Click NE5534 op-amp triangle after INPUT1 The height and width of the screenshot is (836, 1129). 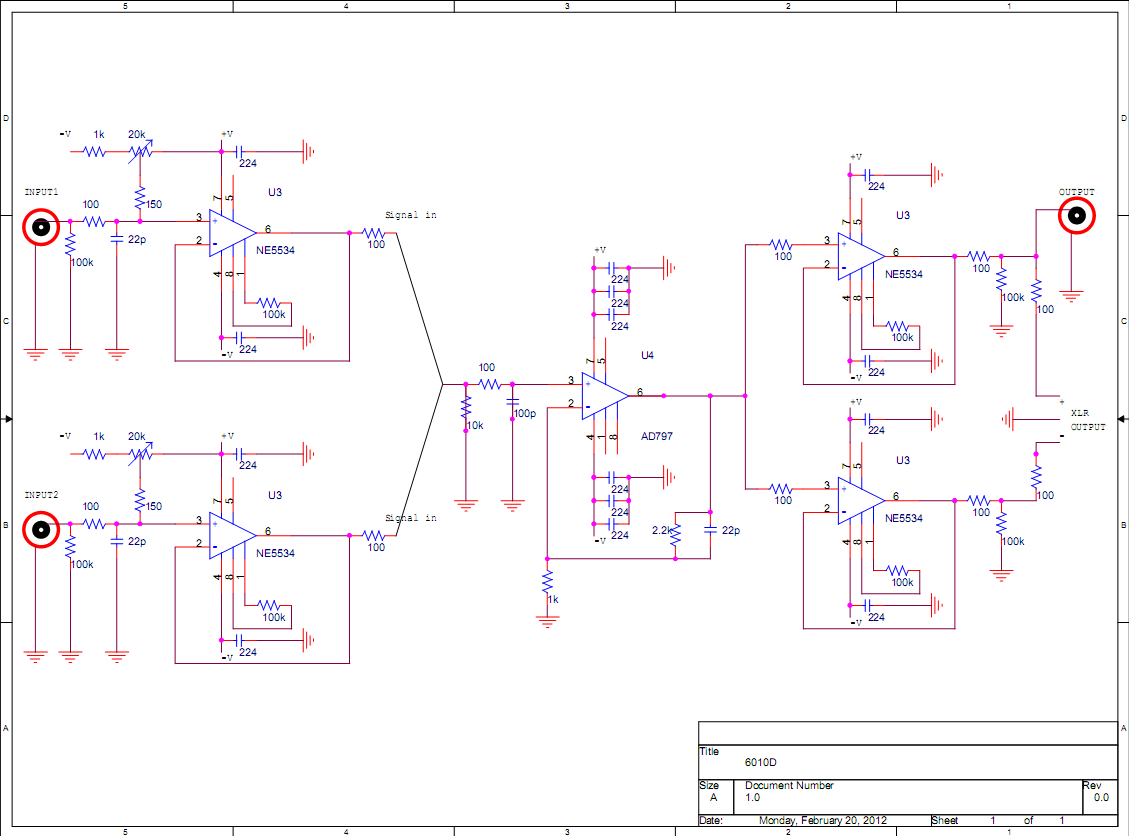coord(232,233)
